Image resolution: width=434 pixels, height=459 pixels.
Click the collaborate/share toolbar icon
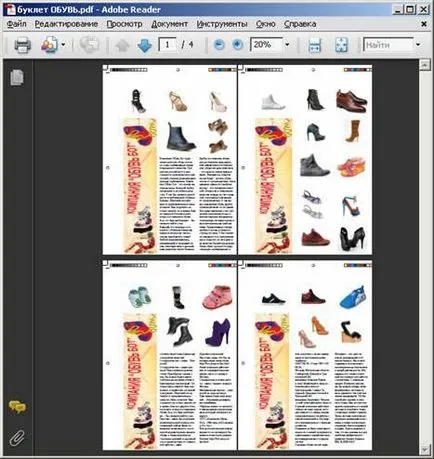click(49, 44)
